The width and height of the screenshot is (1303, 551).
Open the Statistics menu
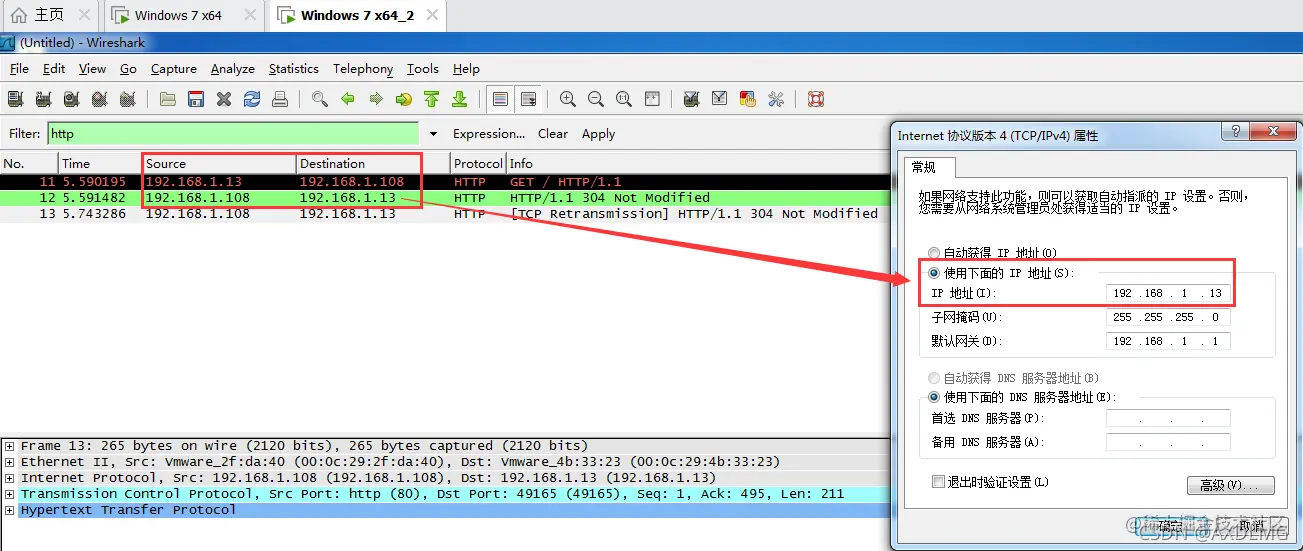click(293, 69)
